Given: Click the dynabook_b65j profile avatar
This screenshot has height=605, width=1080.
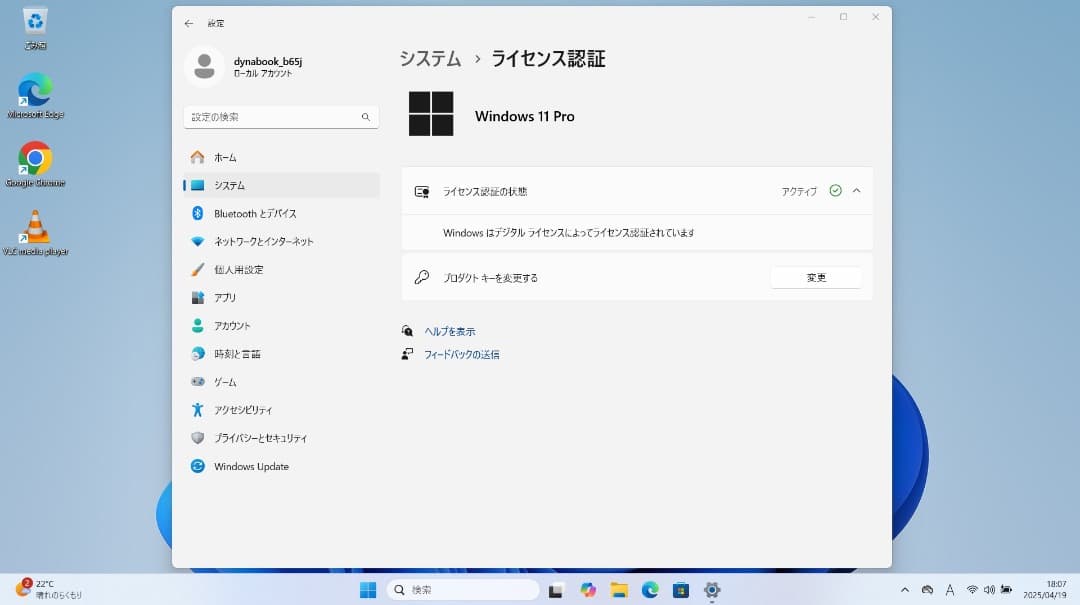Looking at the screenshot, I should 205,68.
